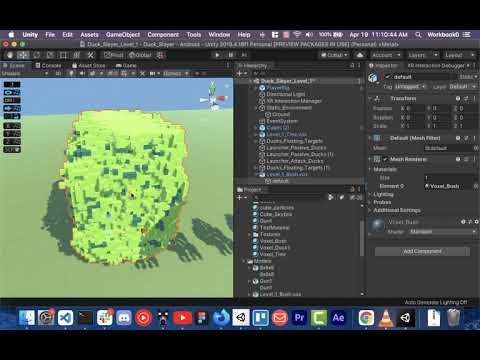Open Transform component help icon
480x360 pixels.
[458, 98]
